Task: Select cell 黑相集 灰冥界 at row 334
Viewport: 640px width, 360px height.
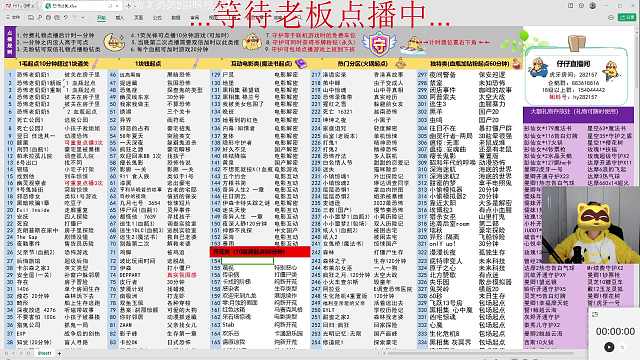Action: (x=450, y=342)
